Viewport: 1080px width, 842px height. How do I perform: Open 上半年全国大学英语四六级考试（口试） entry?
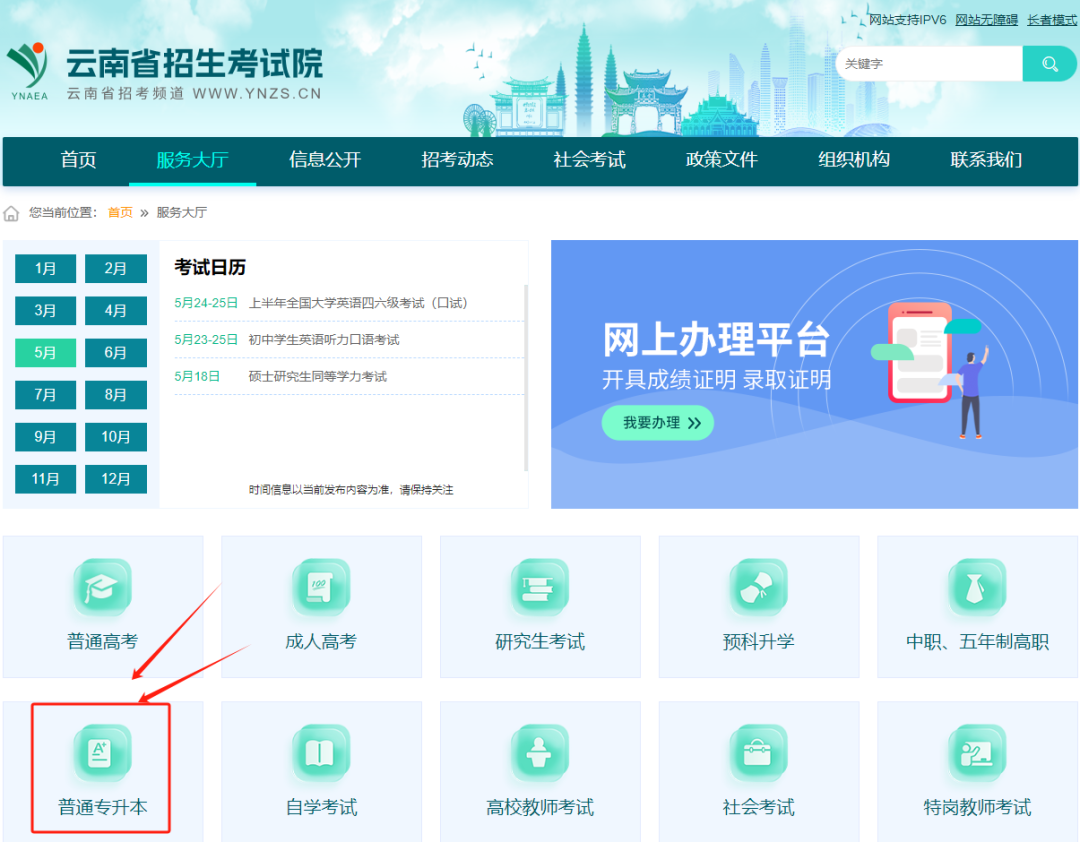[357, 303]
